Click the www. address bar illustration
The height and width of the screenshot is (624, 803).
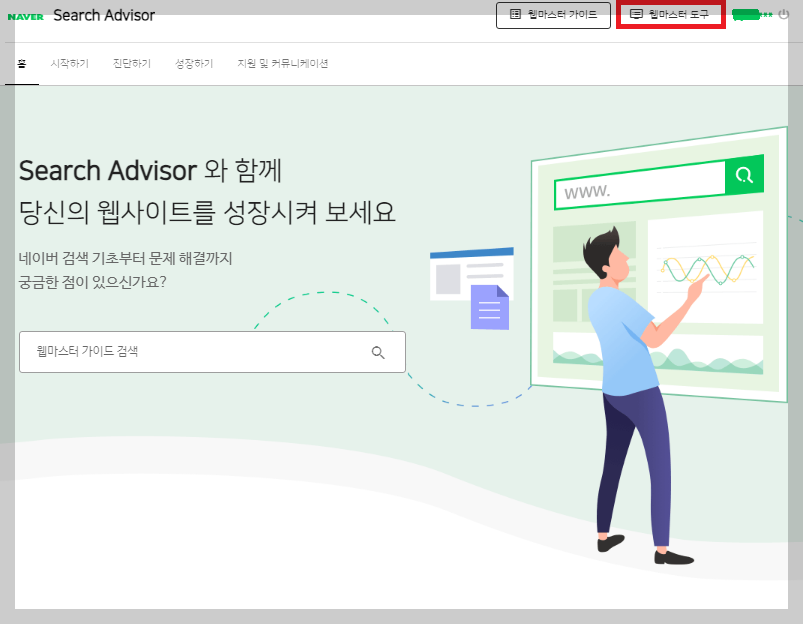click(x=640, y=186)
